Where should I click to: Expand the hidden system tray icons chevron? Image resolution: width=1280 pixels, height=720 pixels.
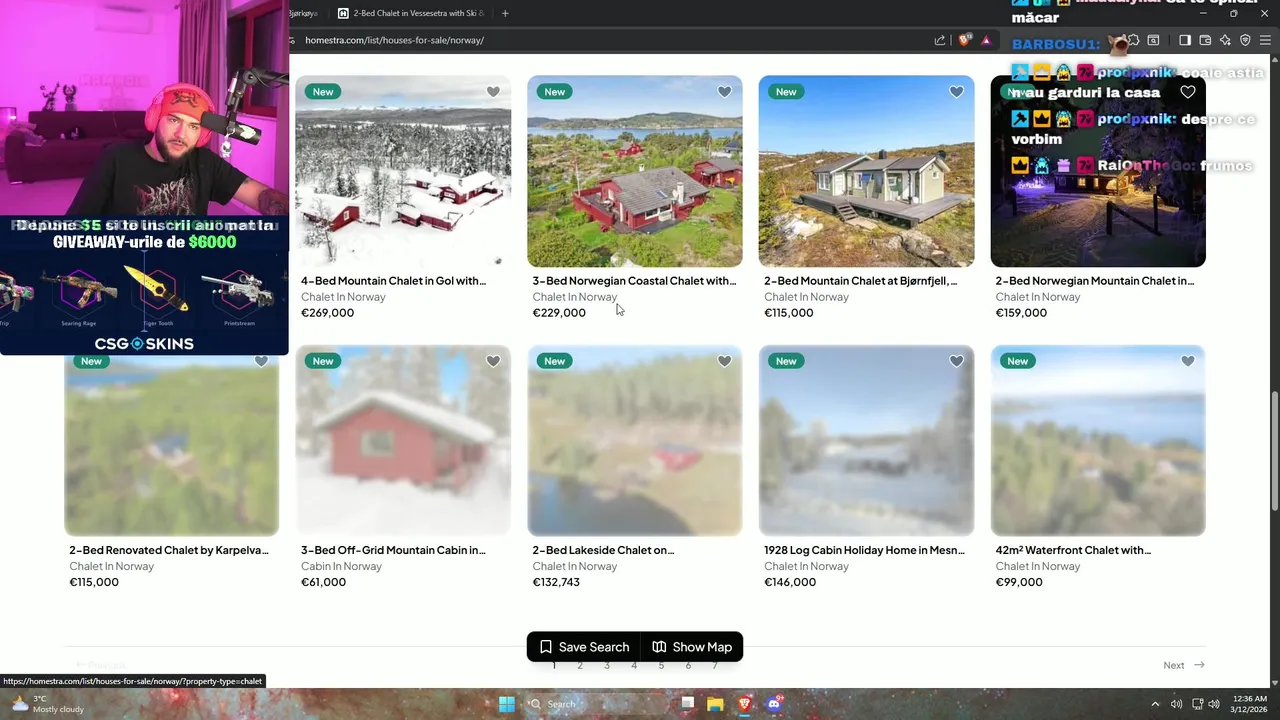(x=1155, y=704)
